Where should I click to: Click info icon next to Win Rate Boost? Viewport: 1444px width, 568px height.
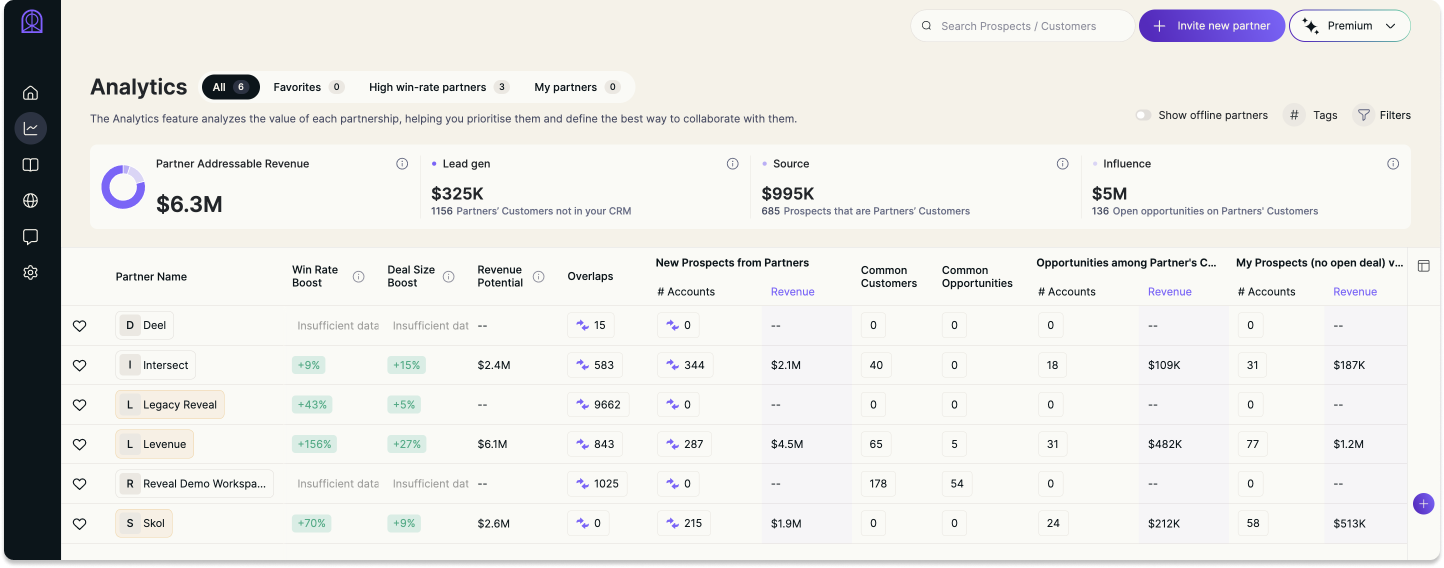[359, 277]
